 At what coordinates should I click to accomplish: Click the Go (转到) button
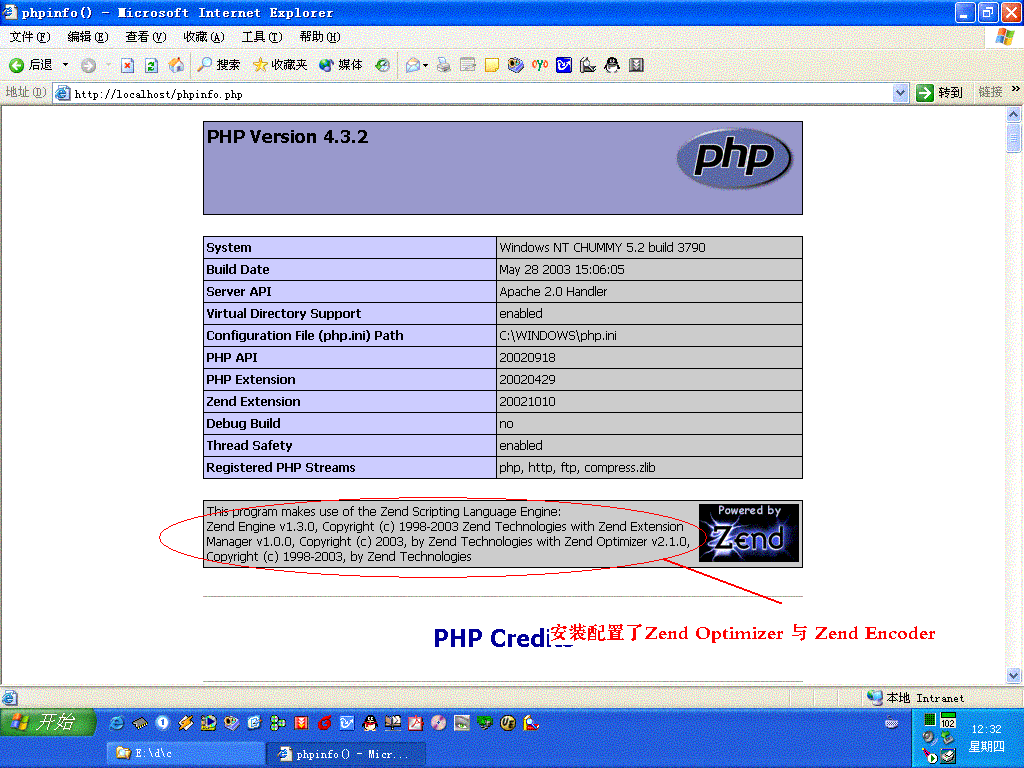point(940,93)
